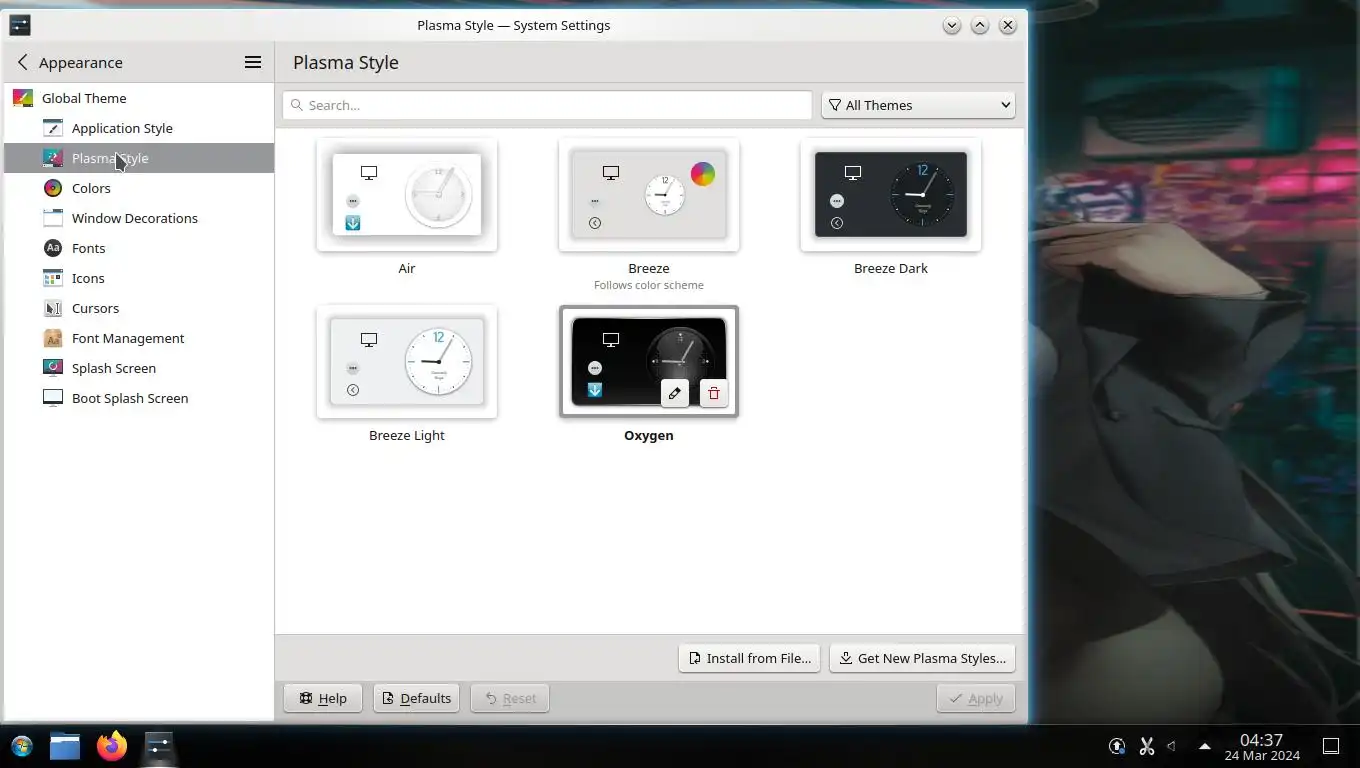Open the hamburger menu in sidebar header

tap(253, 62)
